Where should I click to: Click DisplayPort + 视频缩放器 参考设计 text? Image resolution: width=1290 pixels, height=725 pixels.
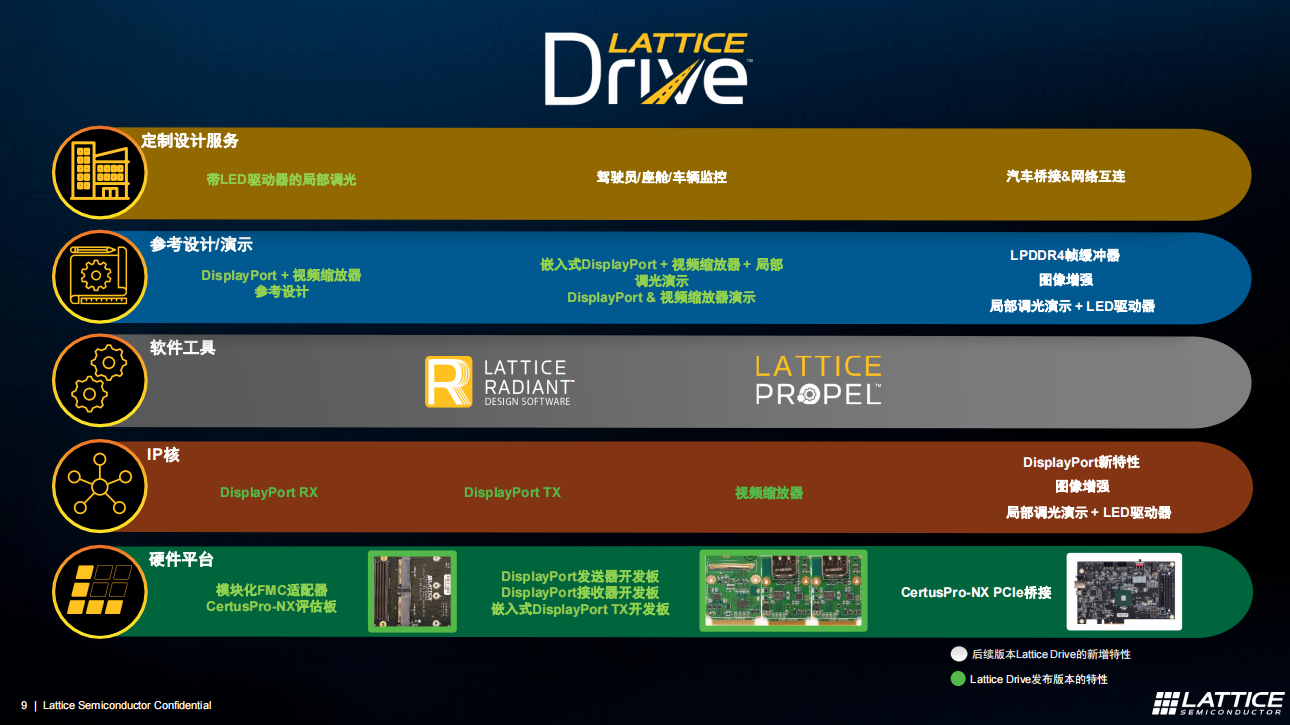[x=281, y=283]
